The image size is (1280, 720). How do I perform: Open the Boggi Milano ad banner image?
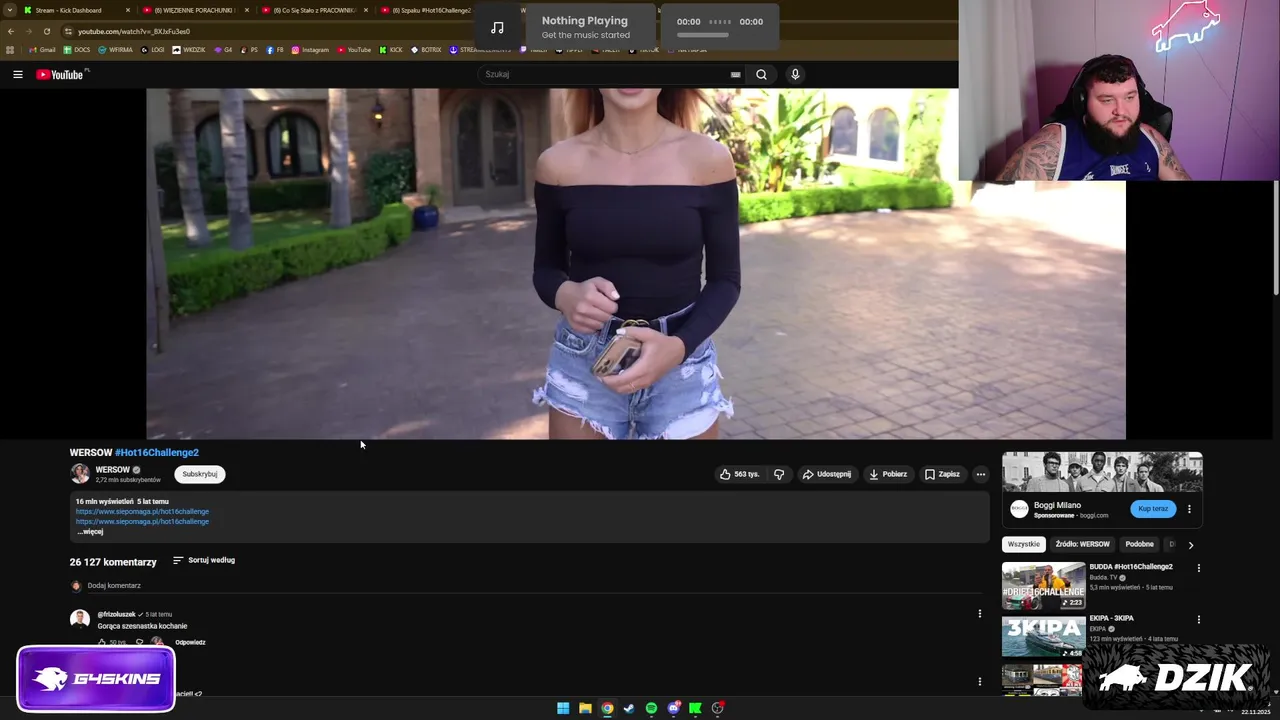click(x=1102, y=472)
